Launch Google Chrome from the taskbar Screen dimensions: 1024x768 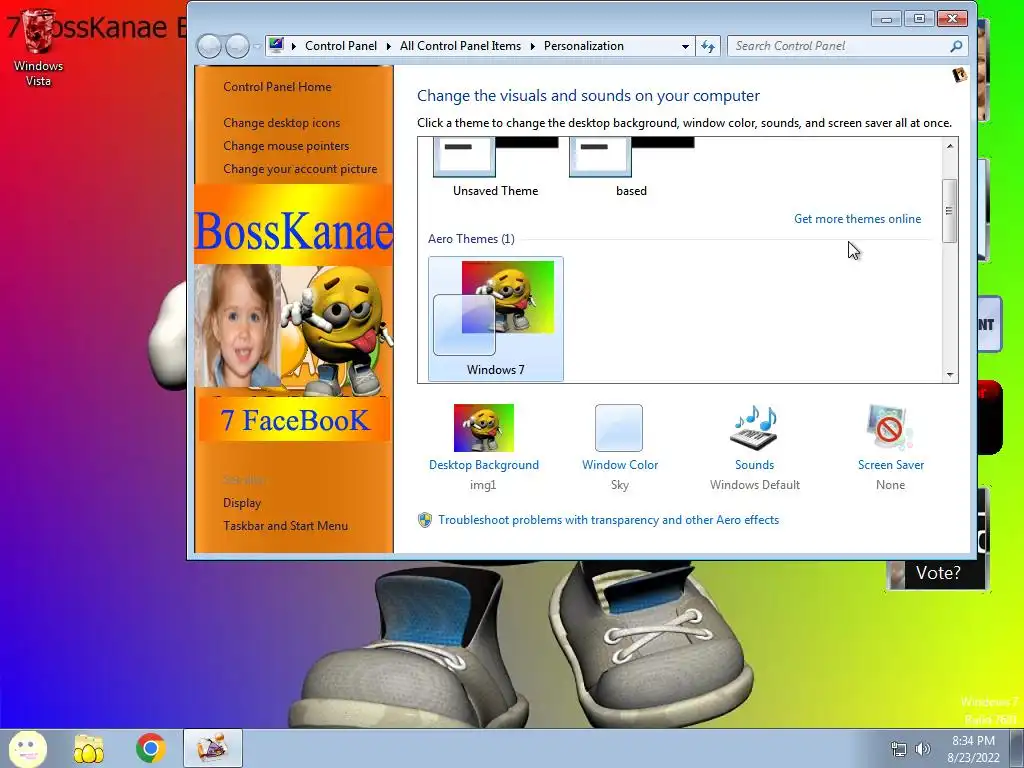coord(150,748)
